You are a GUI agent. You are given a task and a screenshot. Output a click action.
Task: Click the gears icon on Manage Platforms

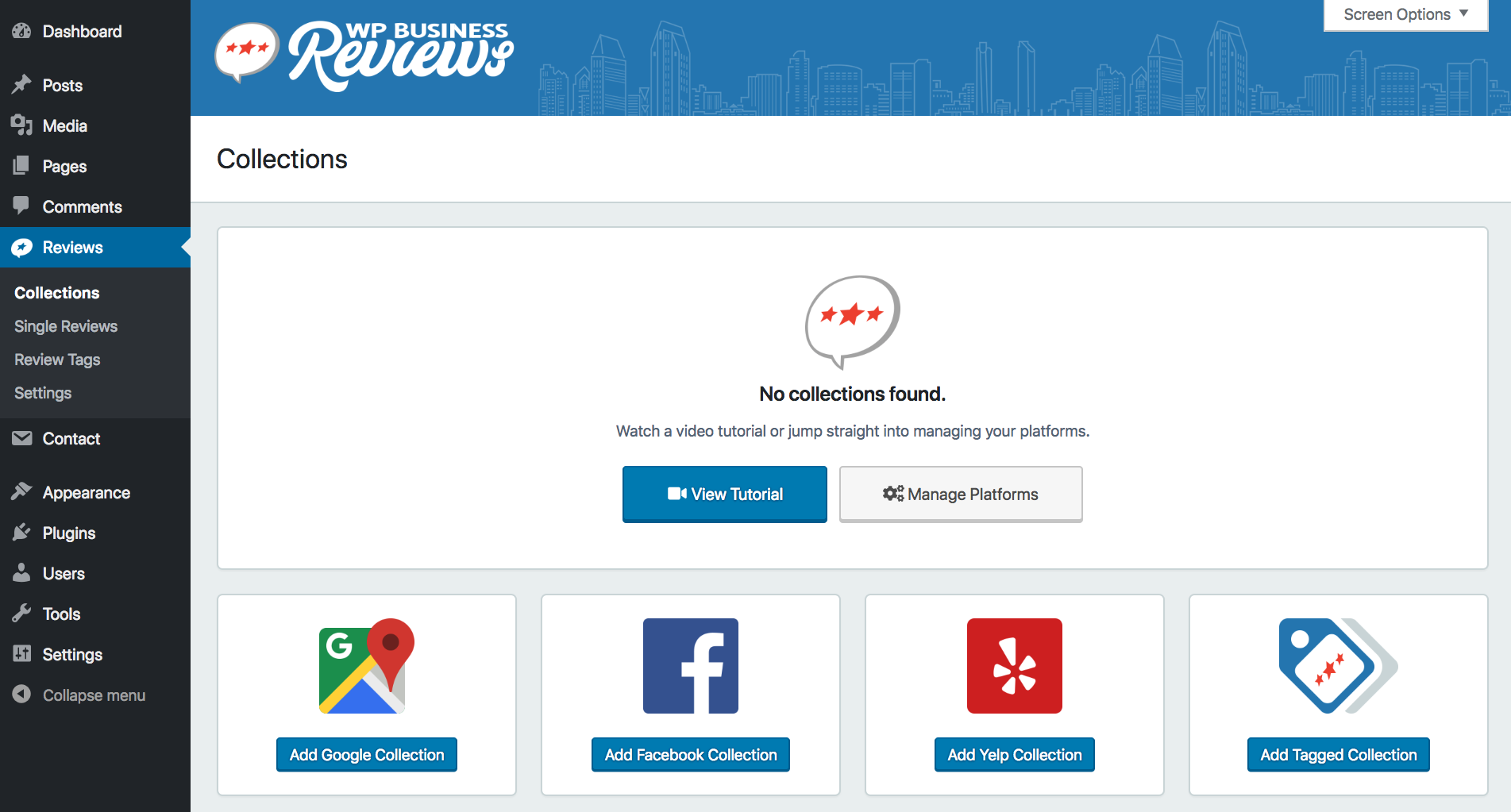pyautogui.click(x=893, y=494)
